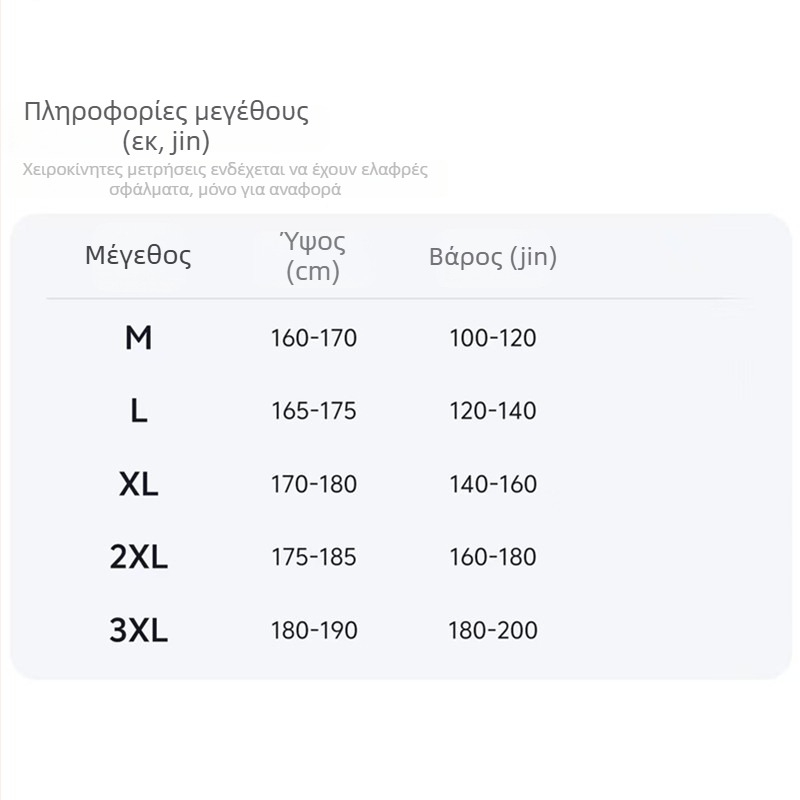800x800 pixels.
Task: Click the Βάρος (jin) column header
Action: [x=493, y=257]
